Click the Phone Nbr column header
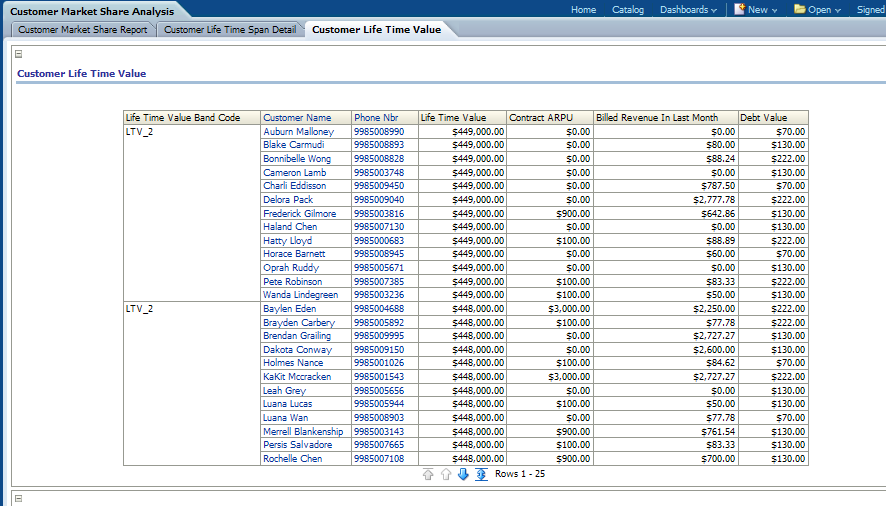This screenshot has height=506, width=886. coord(376,118)
